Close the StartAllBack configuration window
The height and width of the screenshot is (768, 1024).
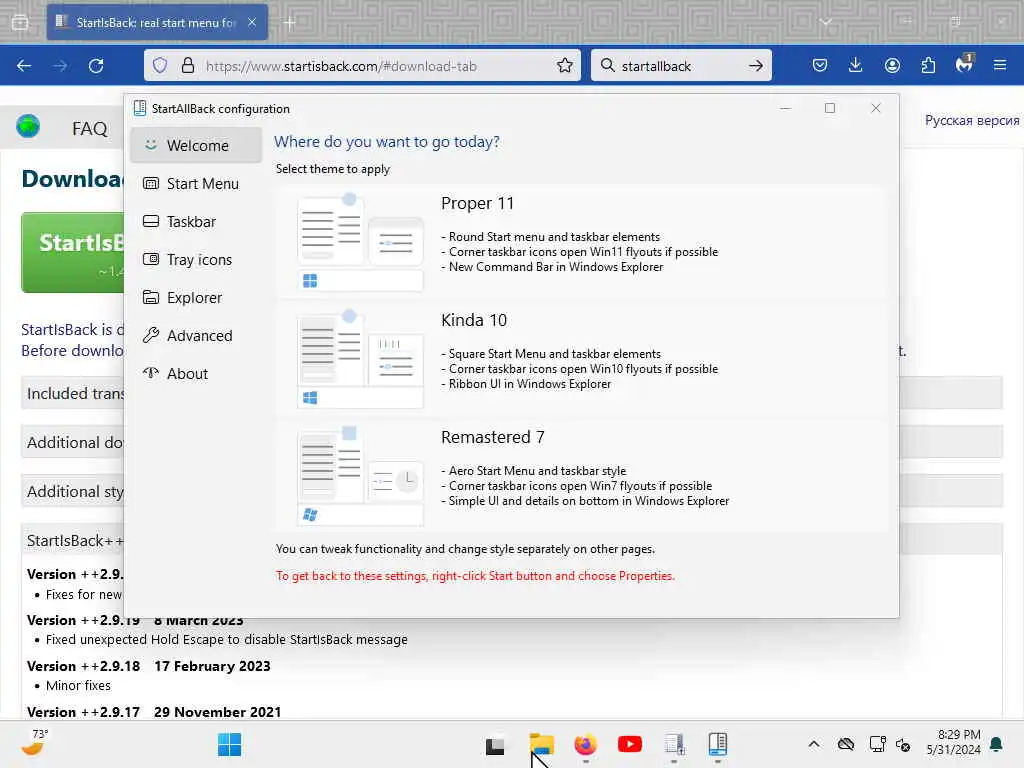(x=876, y=108)
